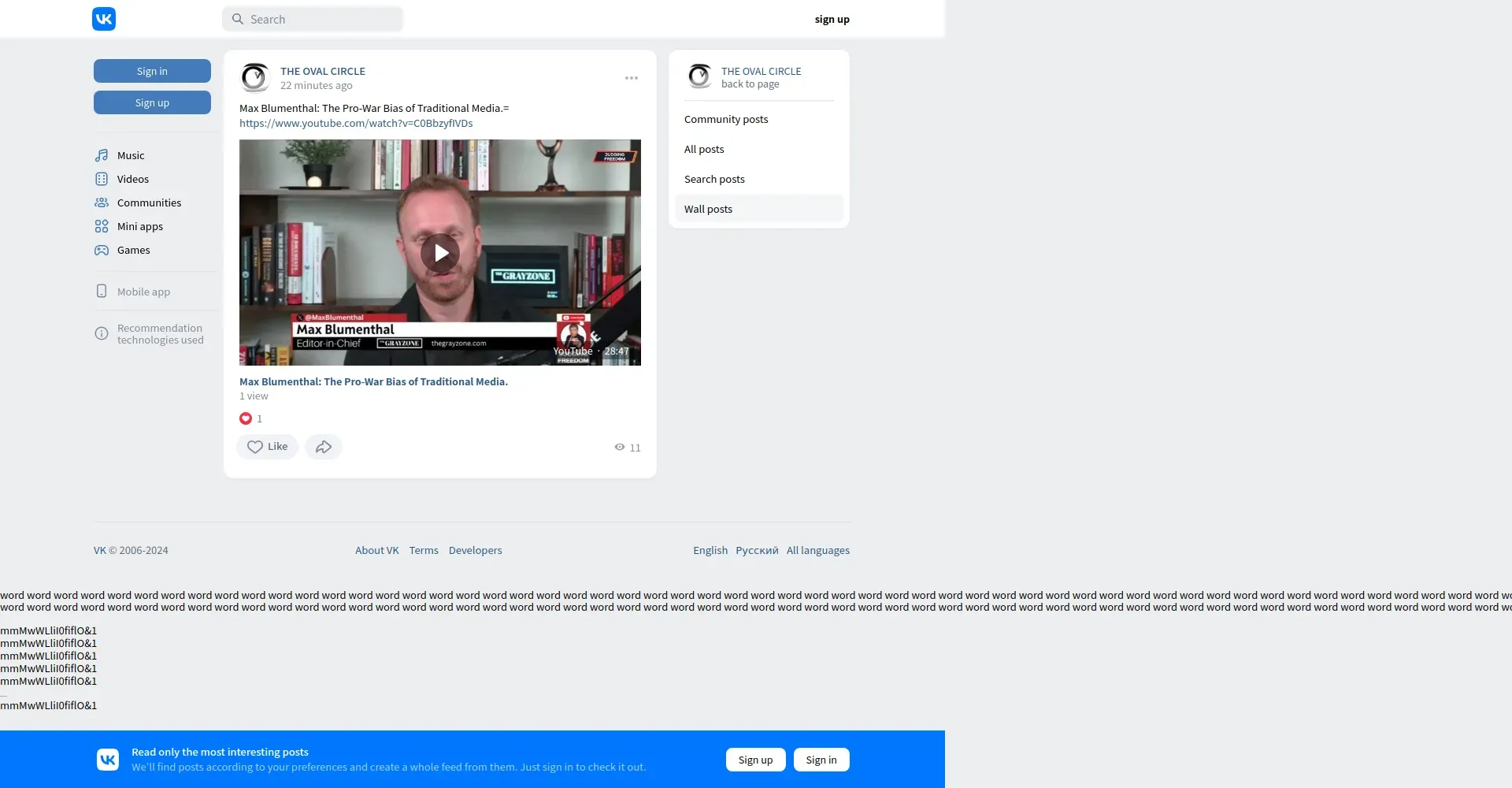Click the Oval Circle avatar on the post
Image resolution: width=1512 pixels, height=788 pixels.
click(x=254, y=78)
